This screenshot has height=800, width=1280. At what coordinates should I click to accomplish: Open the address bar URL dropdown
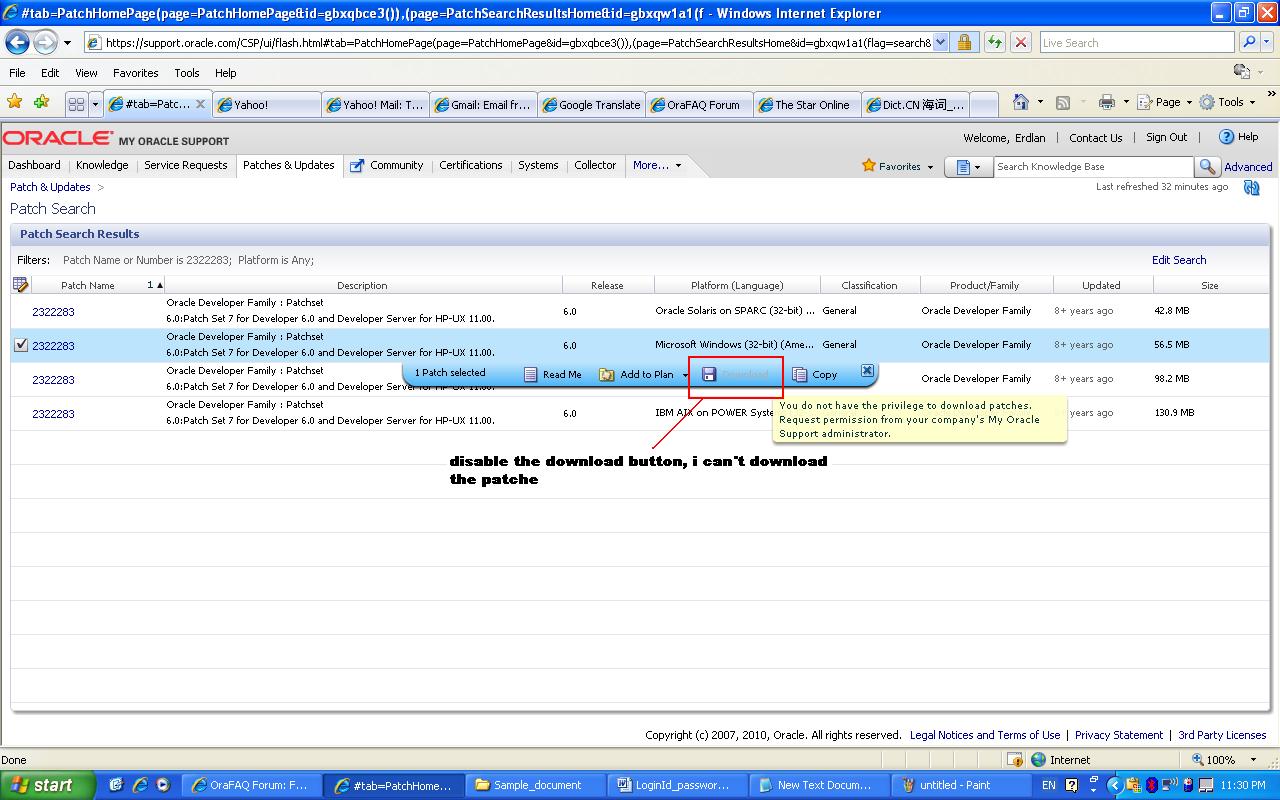click(940, 43)
